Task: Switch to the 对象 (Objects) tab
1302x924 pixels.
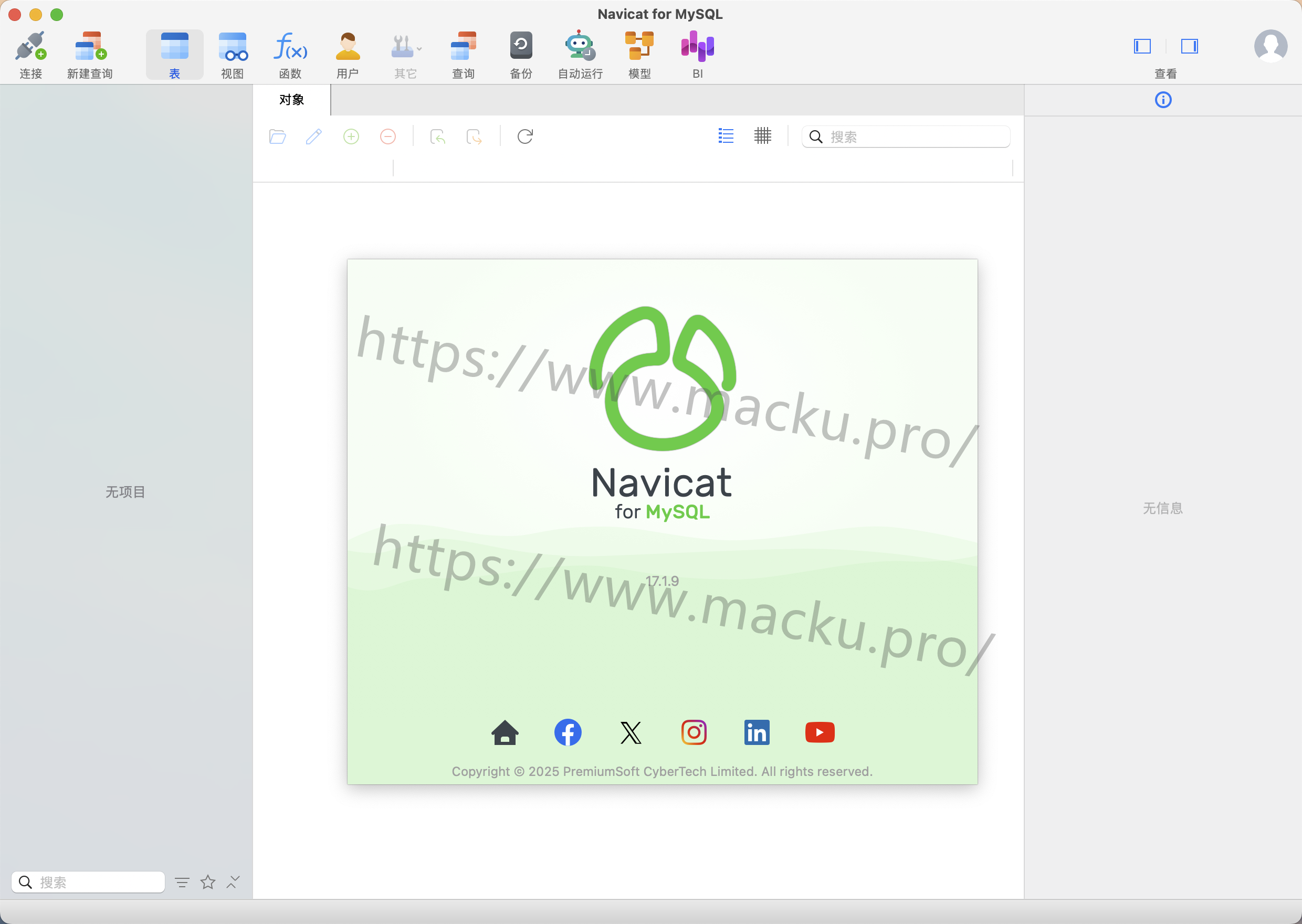Action: 292,100
